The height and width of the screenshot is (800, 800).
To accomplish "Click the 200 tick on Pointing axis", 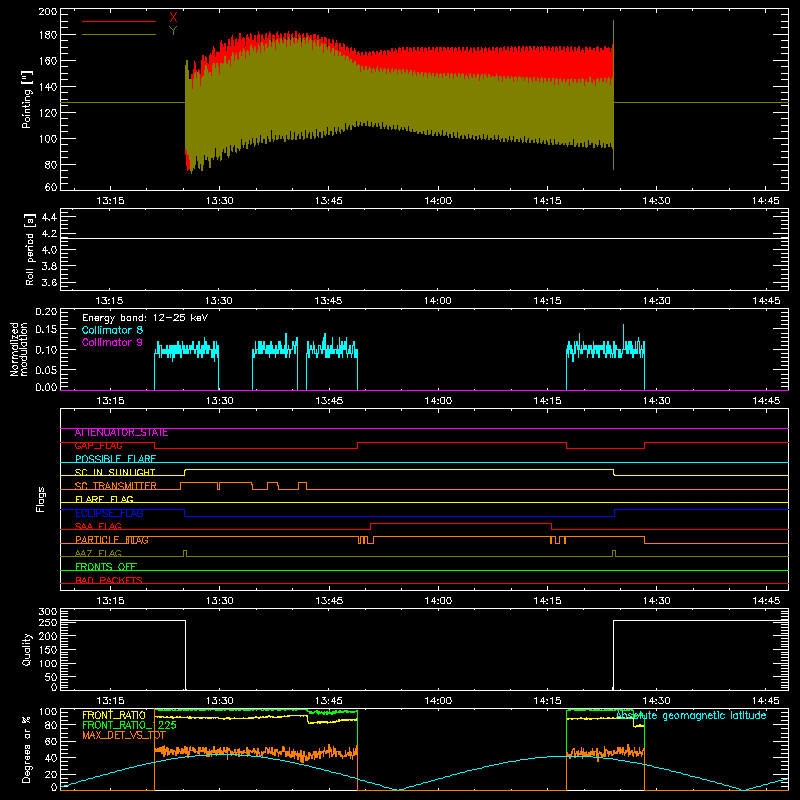I will tap(47, 11).
